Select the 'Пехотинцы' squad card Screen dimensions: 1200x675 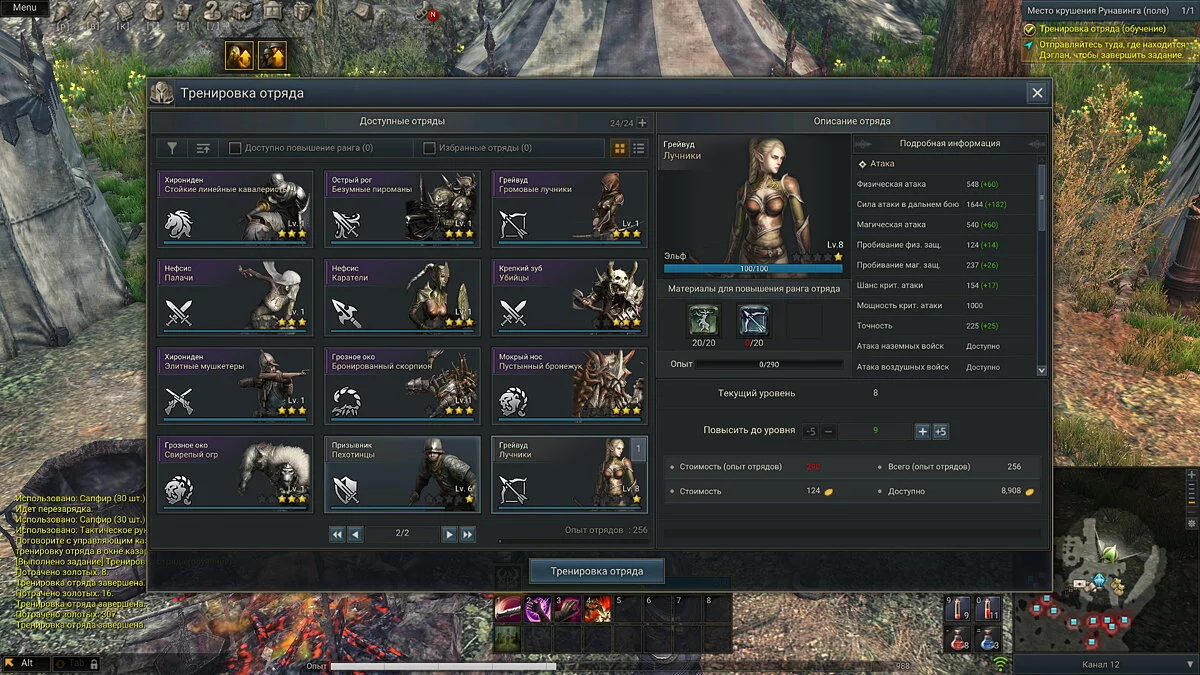pyautogui.click(x=402, y=474)
